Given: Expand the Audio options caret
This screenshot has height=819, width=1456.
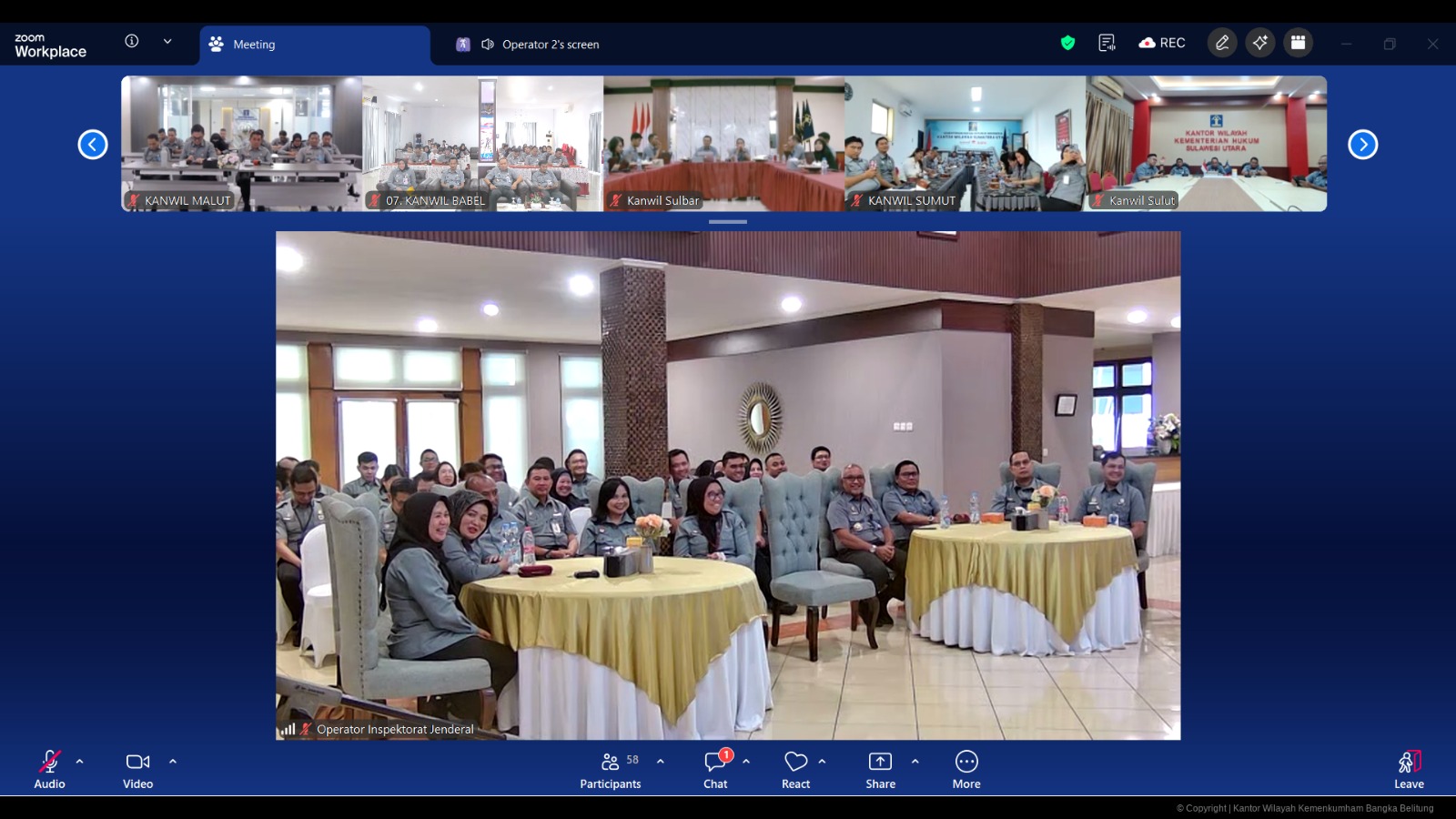Looking at the screenshot, I should pyautogui.click(x=79, y=761).
